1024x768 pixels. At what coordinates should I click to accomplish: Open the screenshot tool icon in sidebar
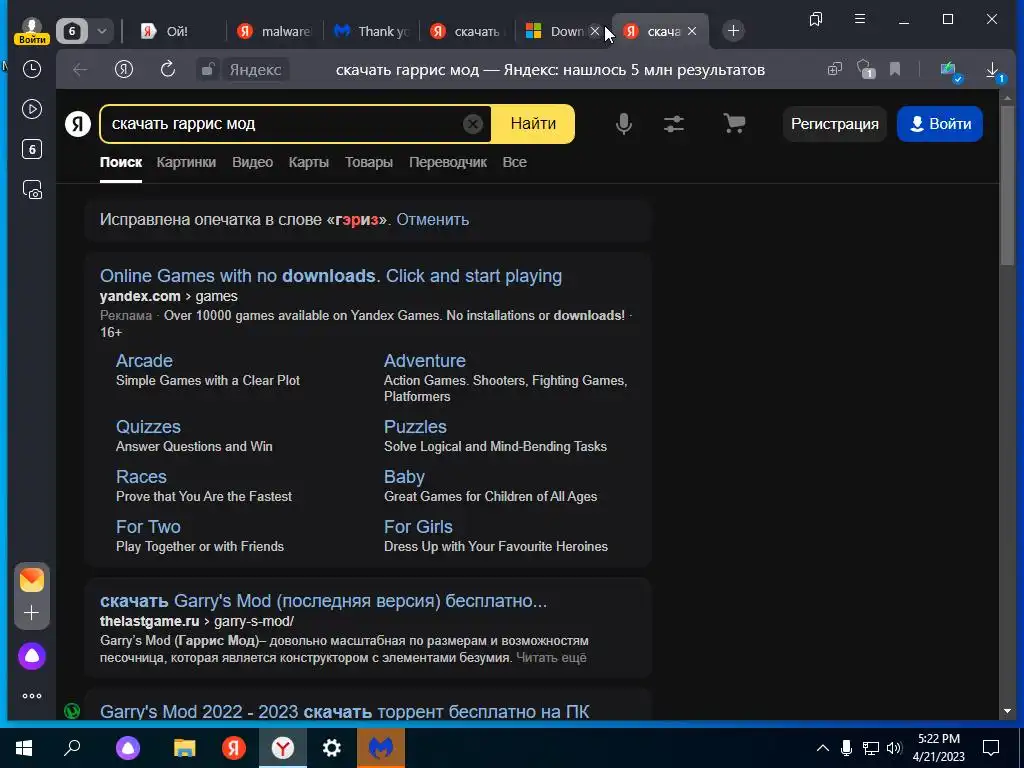31,190
